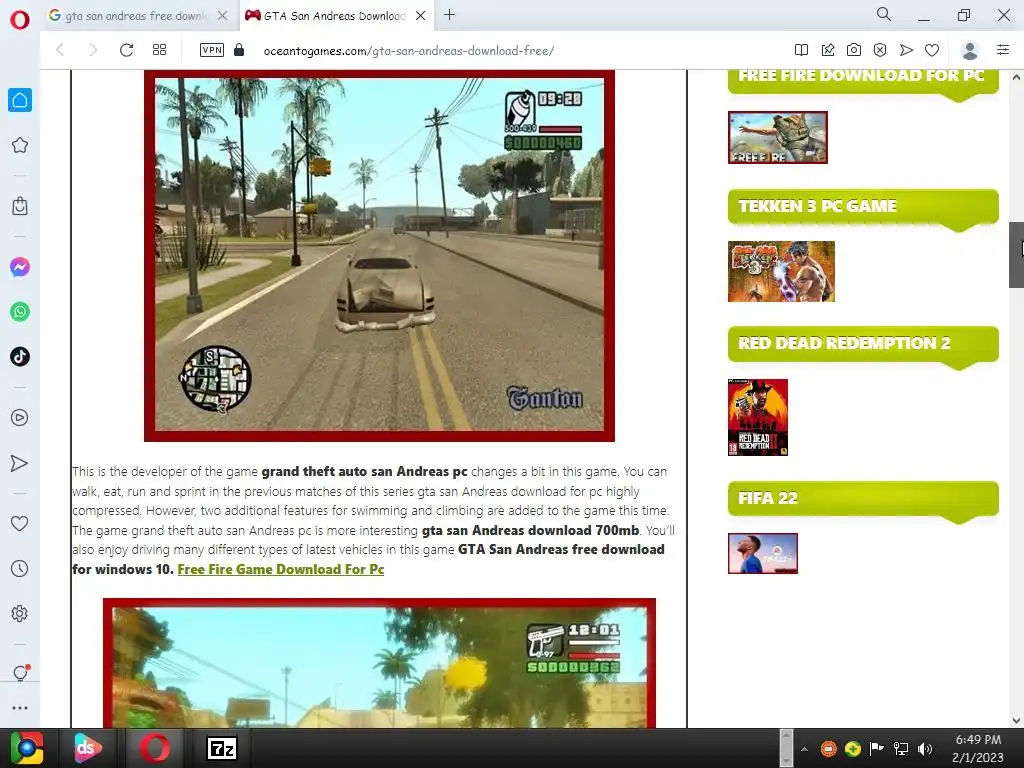Click the FIFA 22 thumbnail image
This screenshot has height=768, width=1024.
763,554
